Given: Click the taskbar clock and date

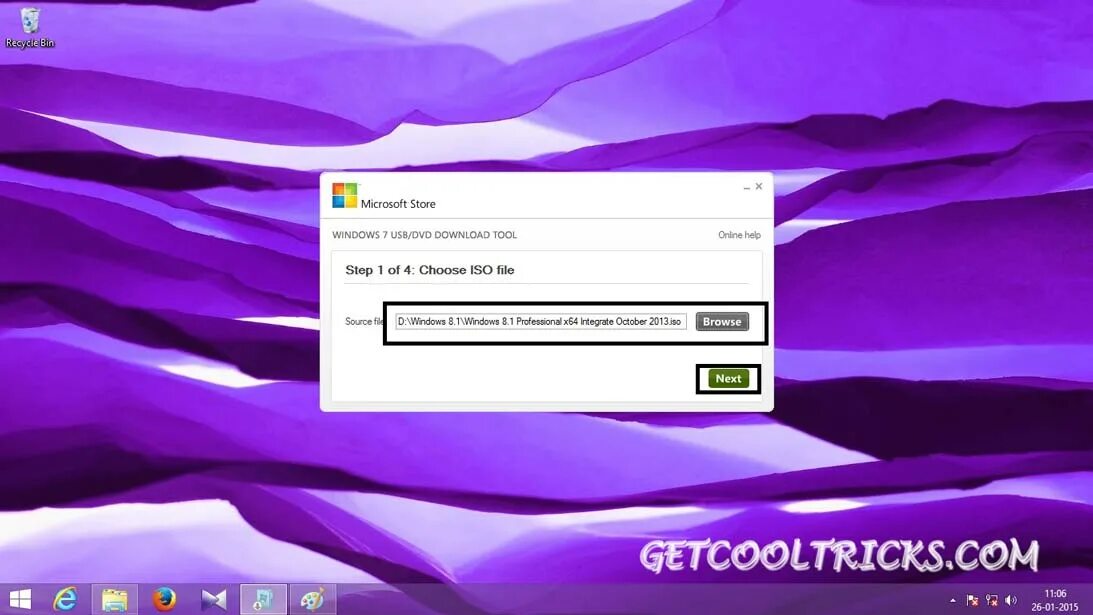Looking at the screenshot, I should click(x=1055, y=600).
